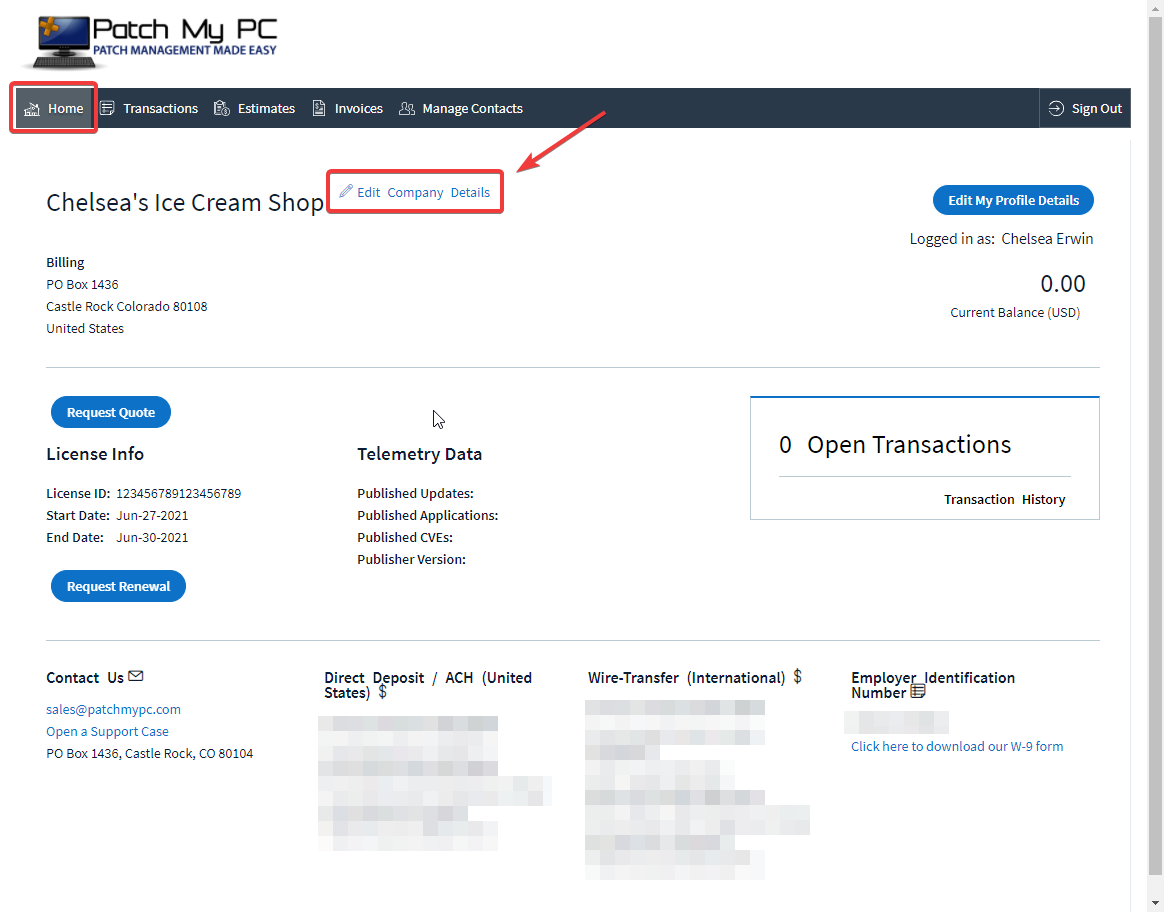Click the Estimates document icon
Image resolution: width=1164 pixels, height=912 pixels.
tap(221, 108)
